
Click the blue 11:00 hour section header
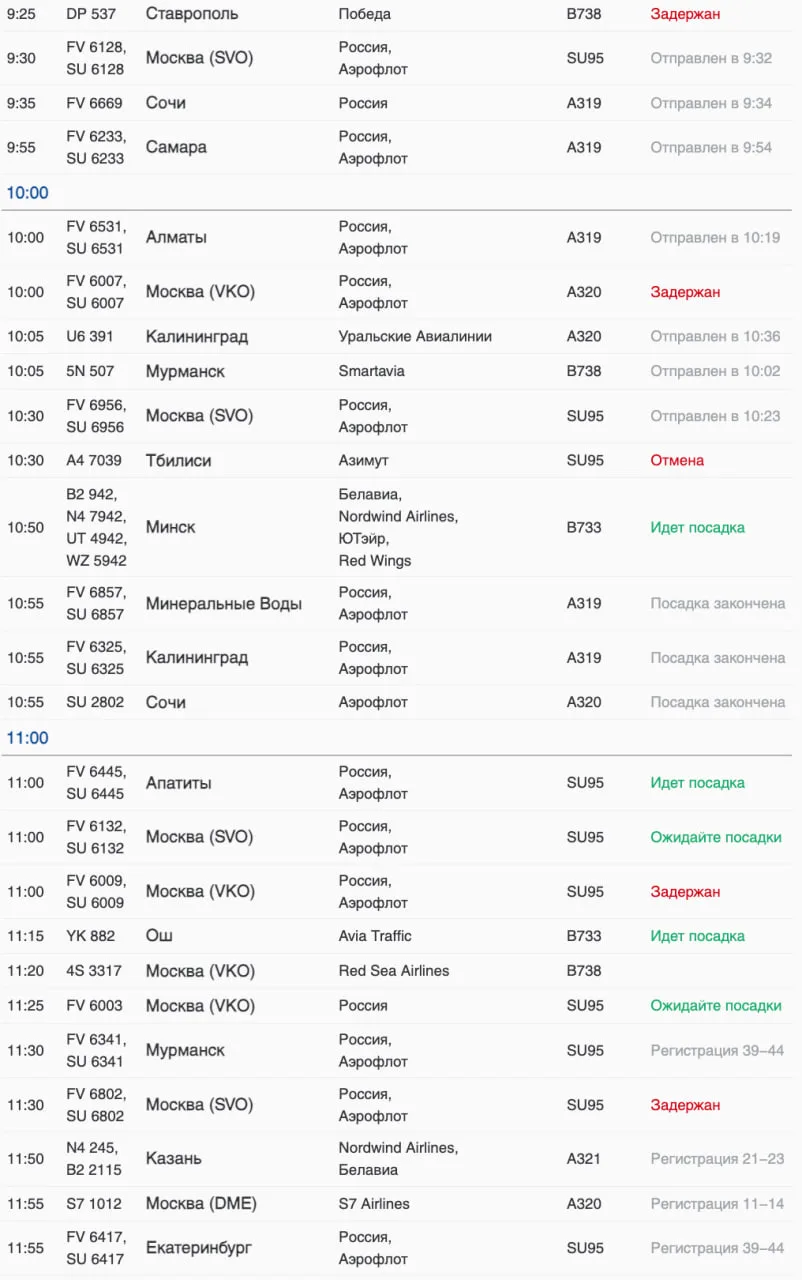point(28,738)
